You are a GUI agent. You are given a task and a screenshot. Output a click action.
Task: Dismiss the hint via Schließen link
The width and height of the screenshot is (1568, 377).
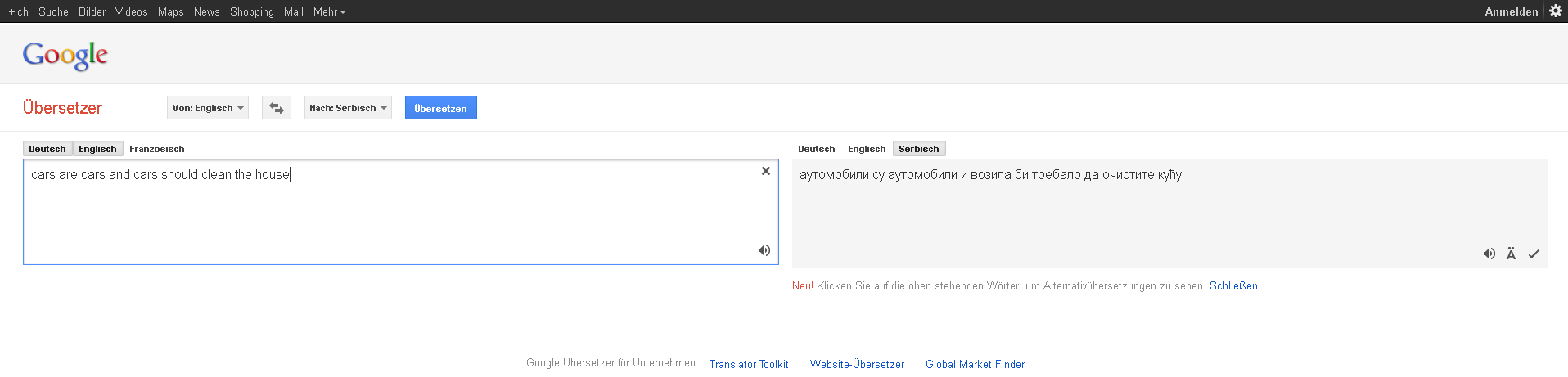coord(1233,285)
